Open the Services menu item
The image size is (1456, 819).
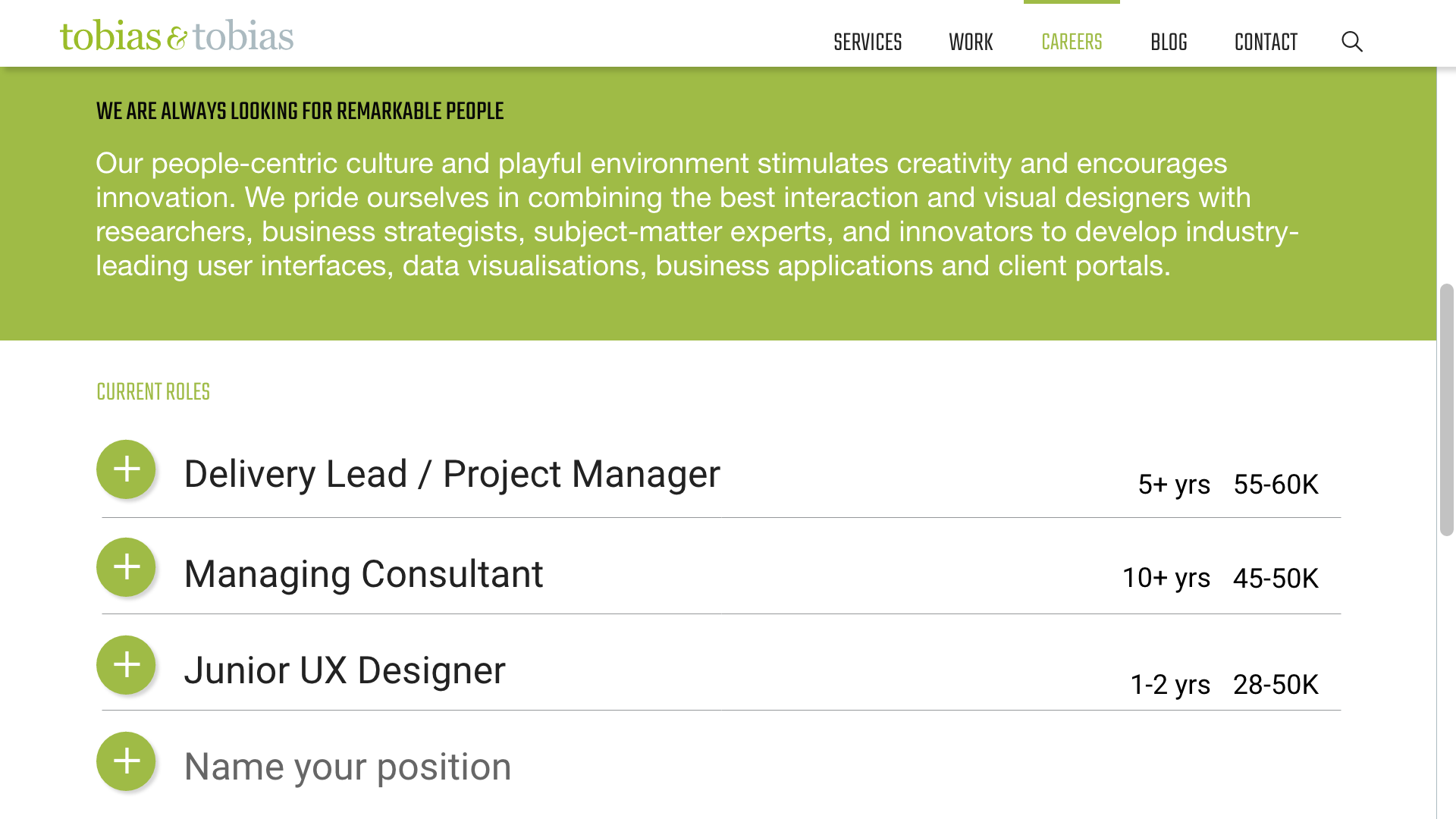pos(868,42)
